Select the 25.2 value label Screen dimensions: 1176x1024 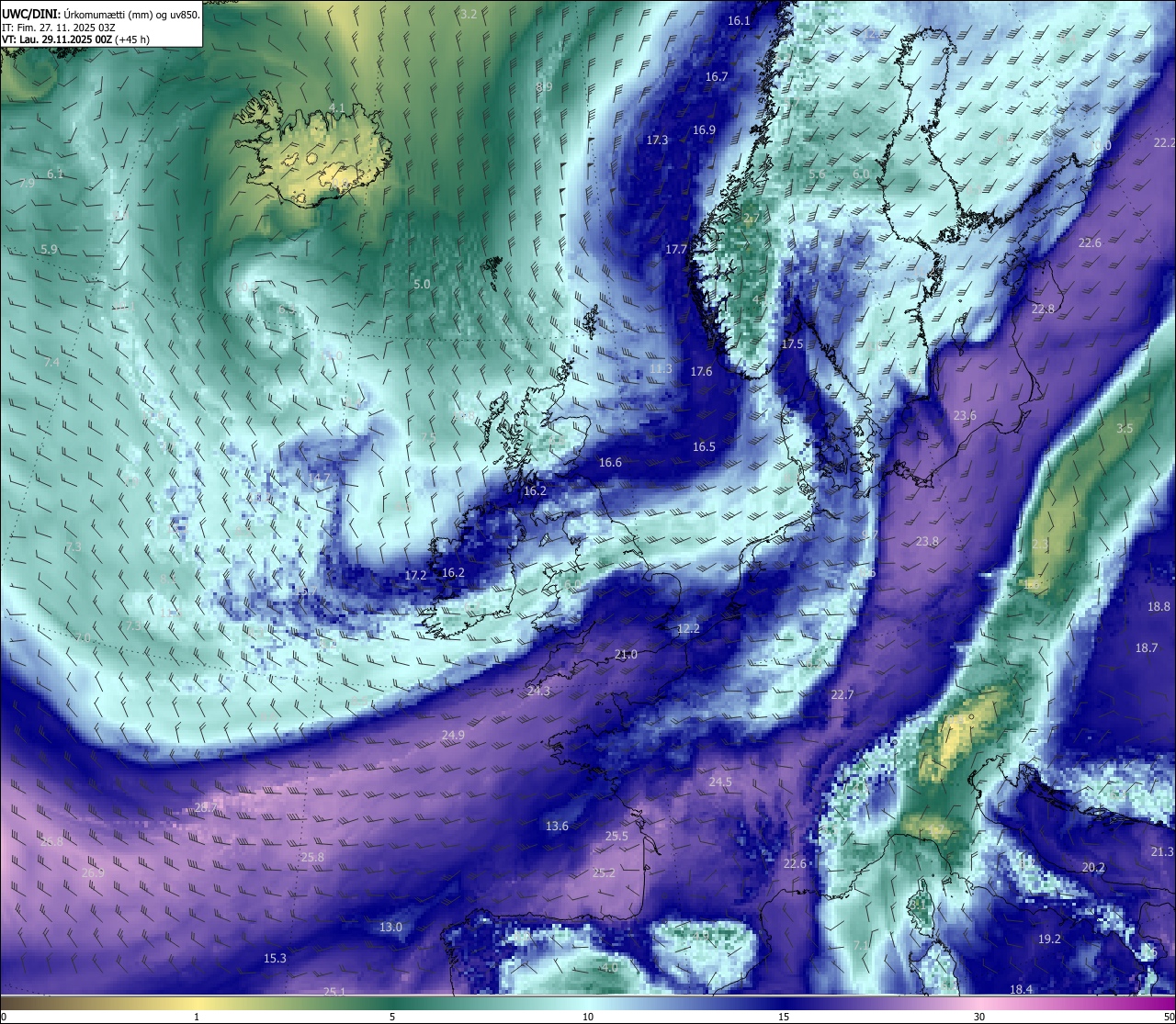point(604,873)
